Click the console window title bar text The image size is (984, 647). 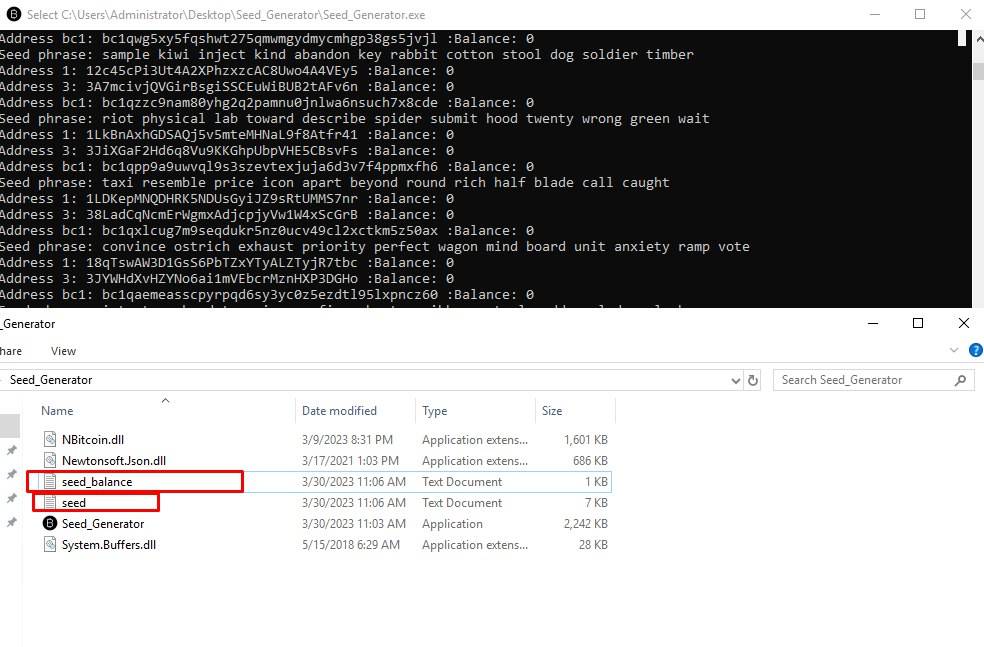tap(226, 14)
